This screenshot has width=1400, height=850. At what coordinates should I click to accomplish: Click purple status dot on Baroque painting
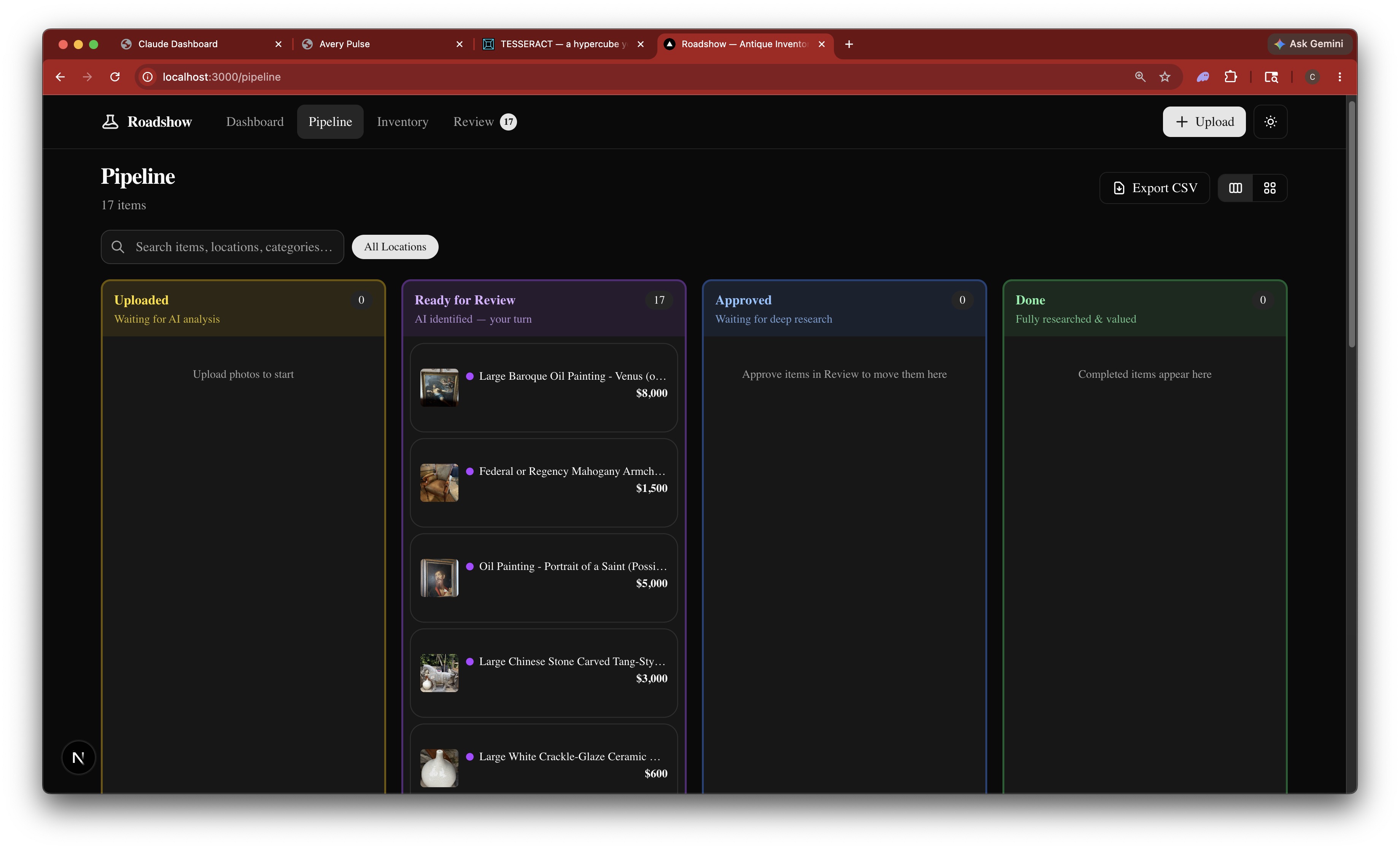(470, 376)
